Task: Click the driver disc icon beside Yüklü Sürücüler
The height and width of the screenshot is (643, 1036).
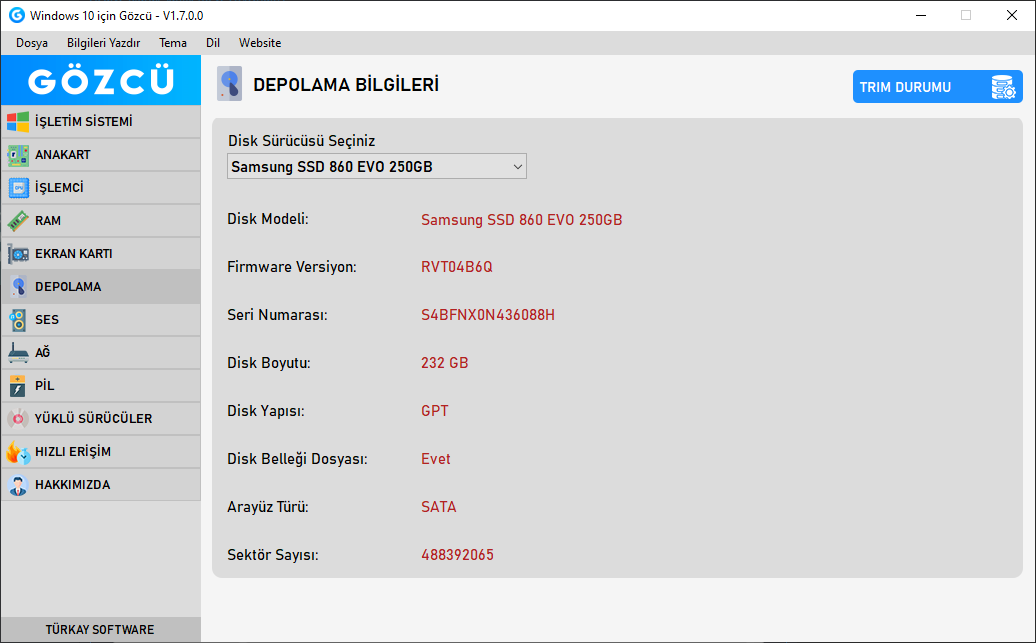Action: coord(18,419)
